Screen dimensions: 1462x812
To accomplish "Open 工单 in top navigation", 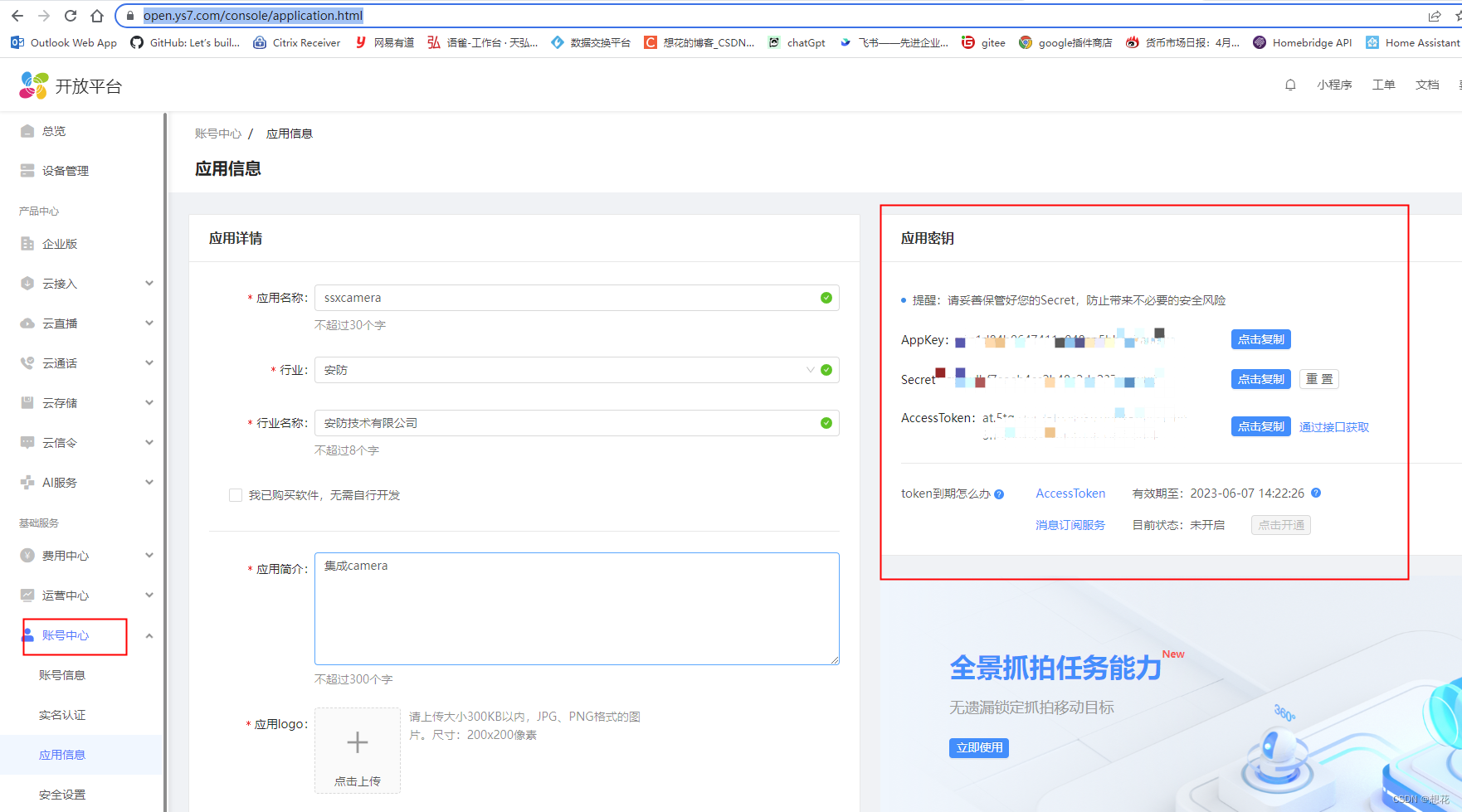I will tap(1383, 85).
